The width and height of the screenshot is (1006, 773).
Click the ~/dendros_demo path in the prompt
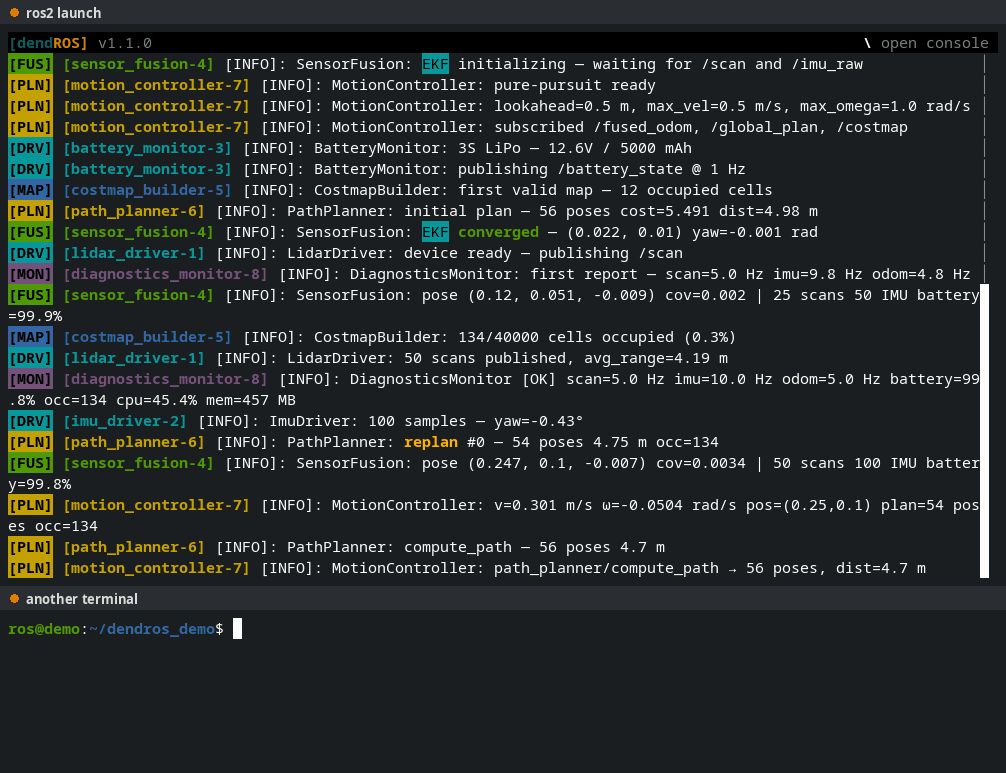click(152, 629)
